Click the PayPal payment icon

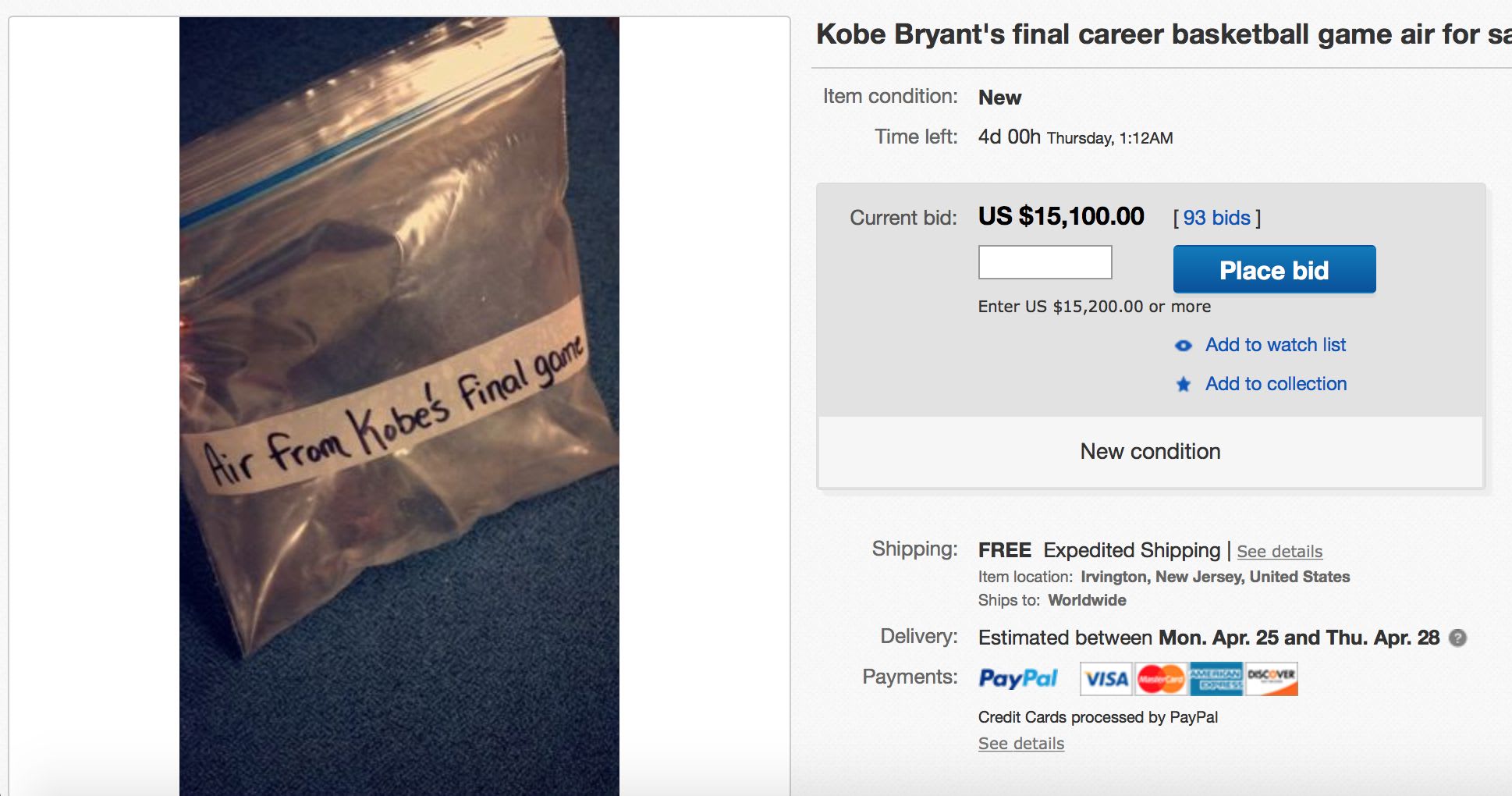click(1017, 678)
